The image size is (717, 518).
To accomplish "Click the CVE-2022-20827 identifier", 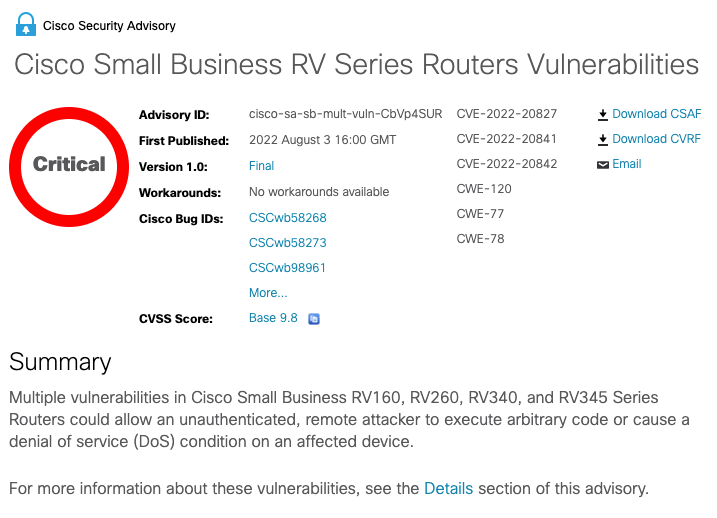I will (506, 114).
